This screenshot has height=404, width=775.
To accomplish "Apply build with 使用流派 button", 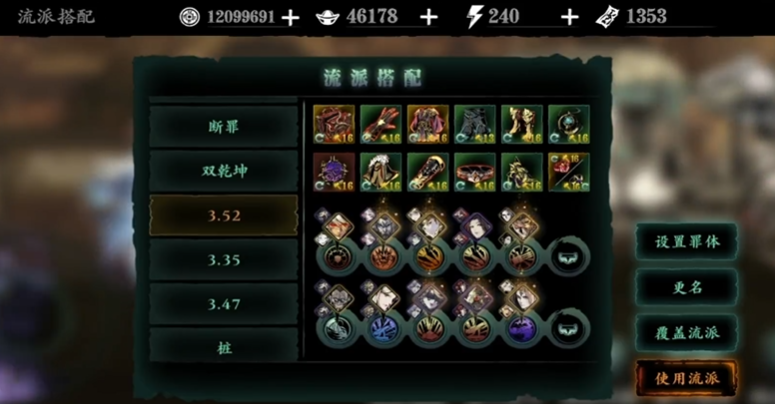I will point(687,378).
